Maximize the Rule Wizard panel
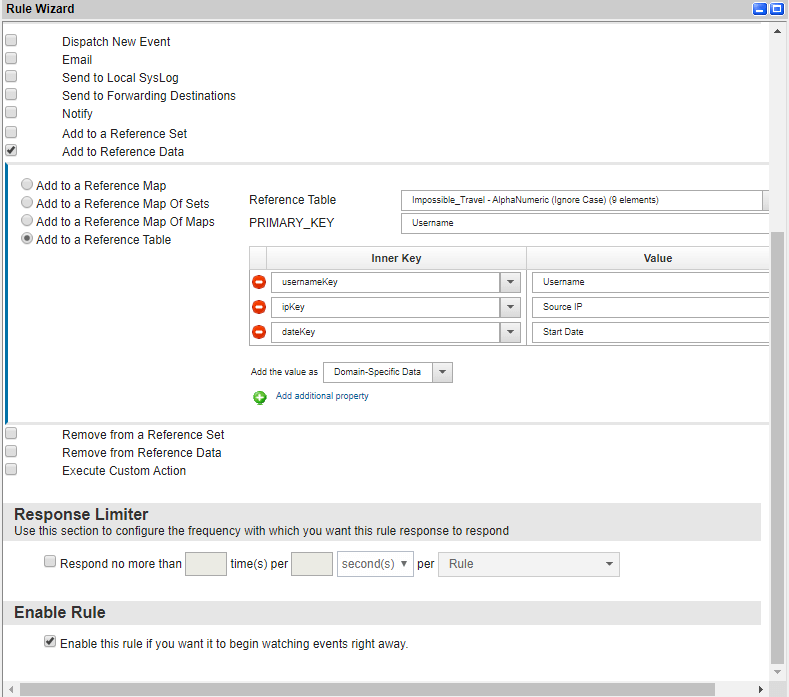789x697 pixels. click(776, 9)
